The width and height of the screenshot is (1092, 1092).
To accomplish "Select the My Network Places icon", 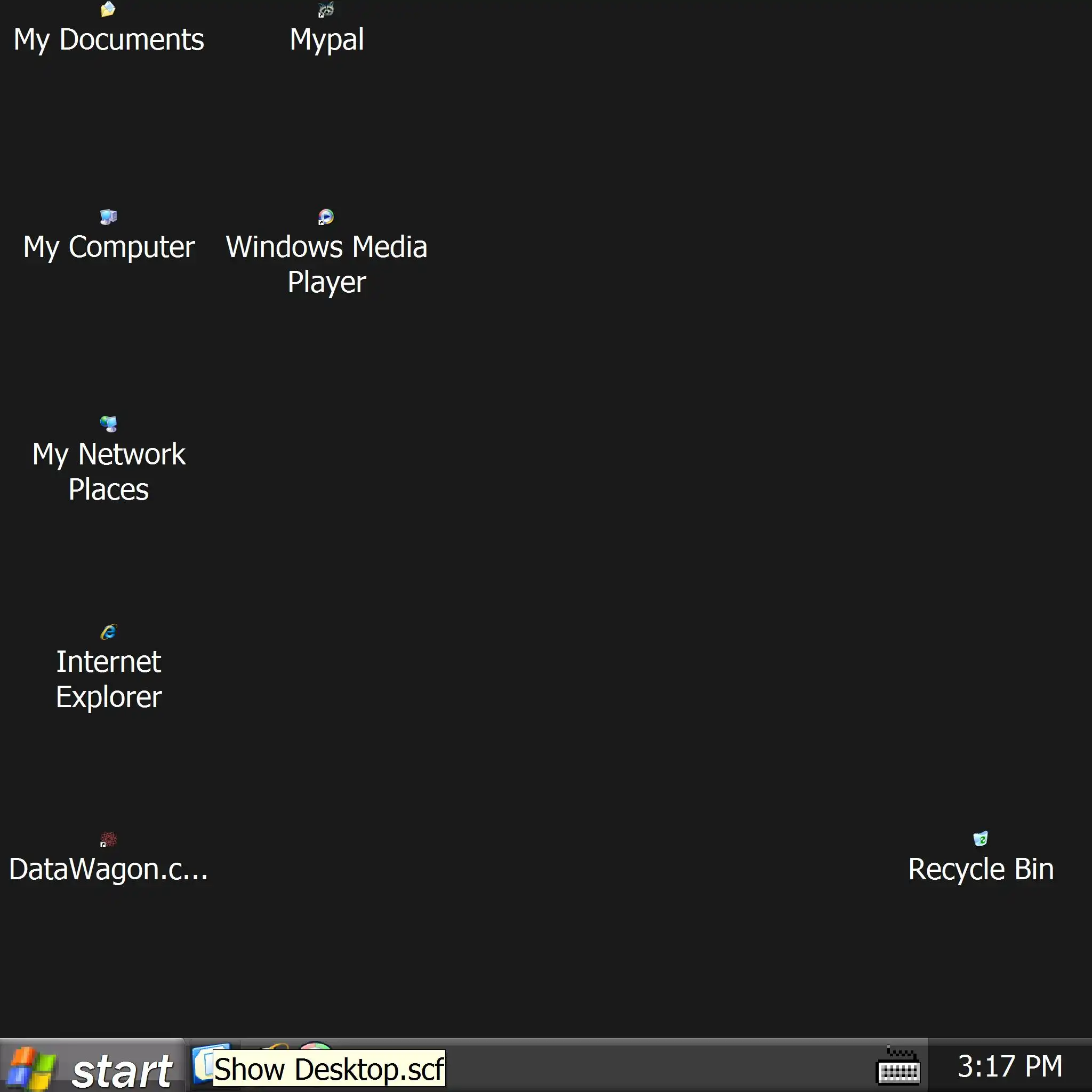I will pos(108,424).
